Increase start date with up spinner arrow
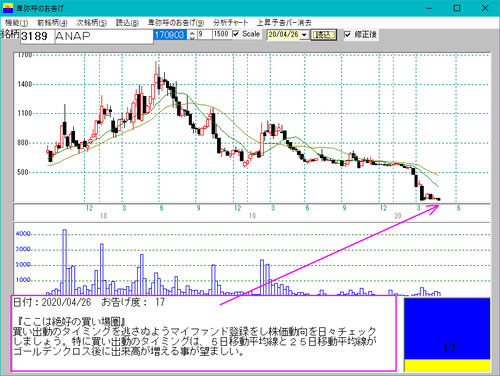The height and width of the screenshot is (376, 500). [192, 33]
